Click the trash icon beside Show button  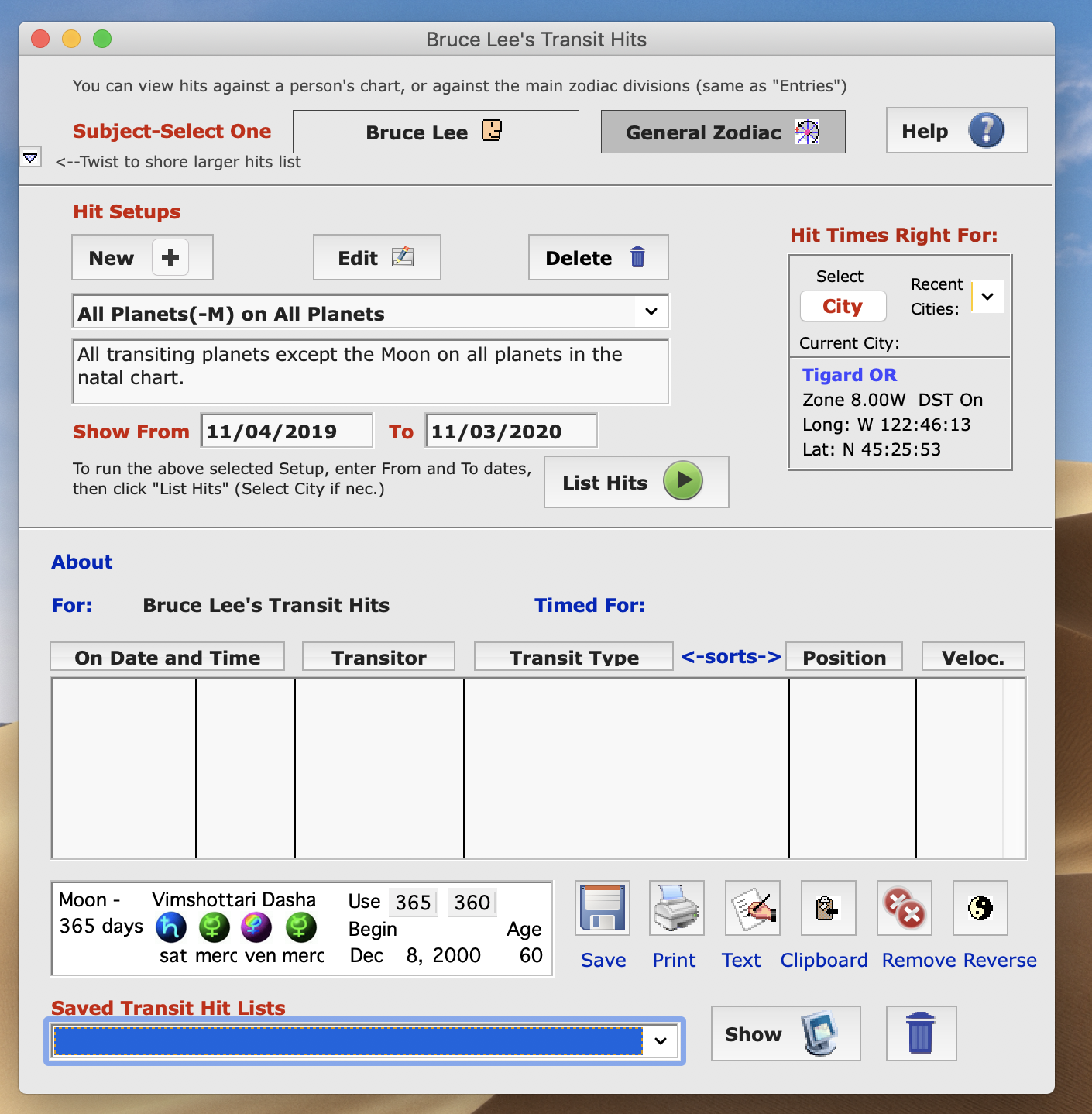(921, 1033)
